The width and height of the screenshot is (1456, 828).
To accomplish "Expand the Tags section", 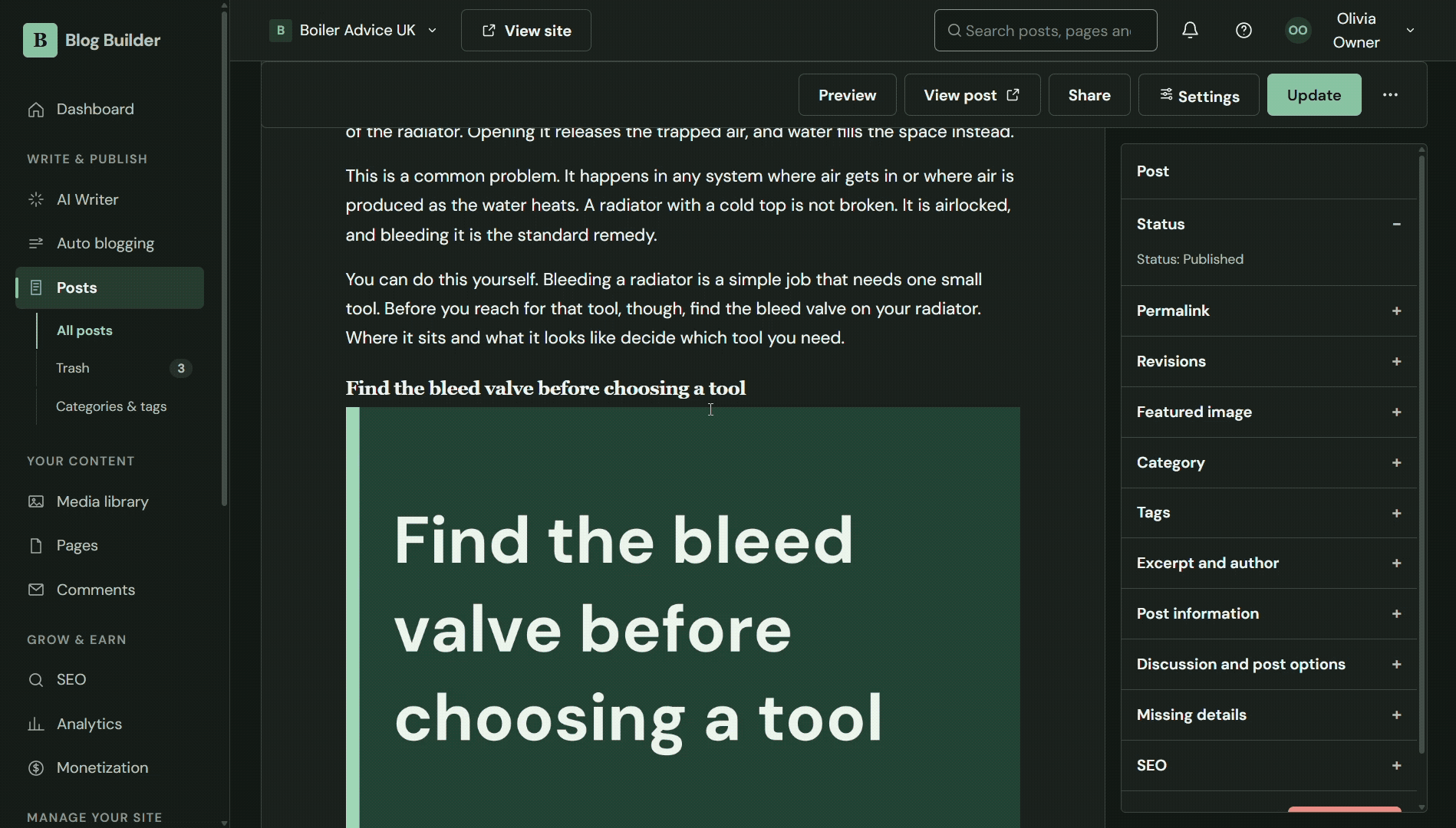I will click(1397, 514).
